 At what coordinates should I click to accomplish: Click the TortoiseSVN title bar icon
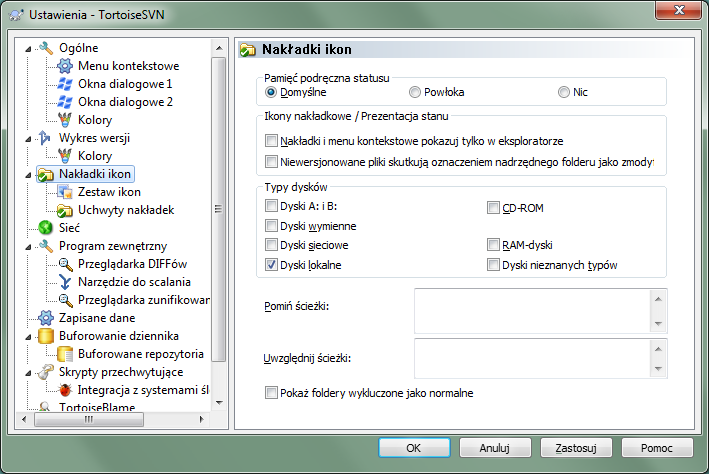[x=16, y=14]
